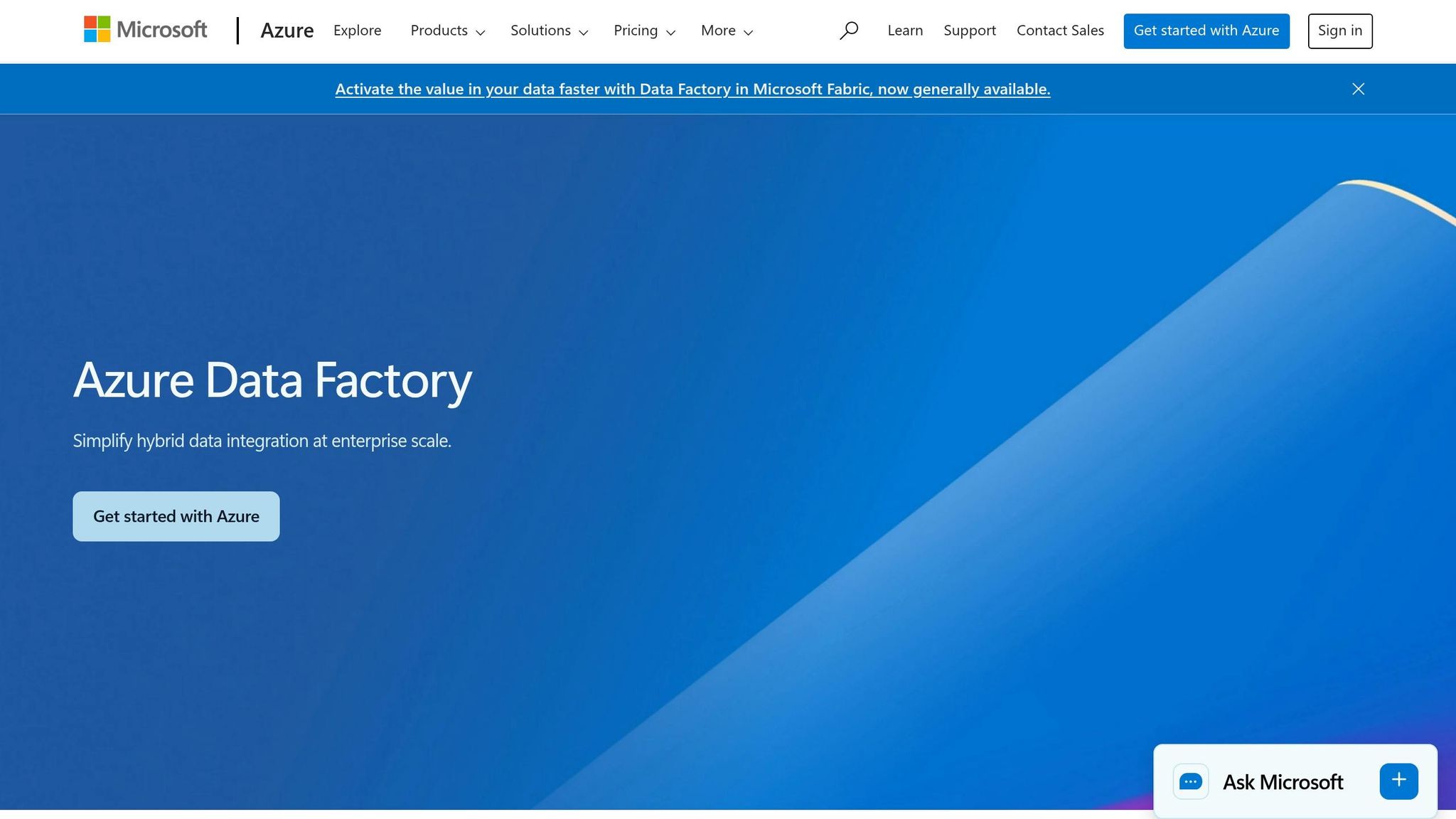This screenshot has height=819, width=1456.
Task: Click the Azure Data Factory headline
Action: (x=272, y=381)
